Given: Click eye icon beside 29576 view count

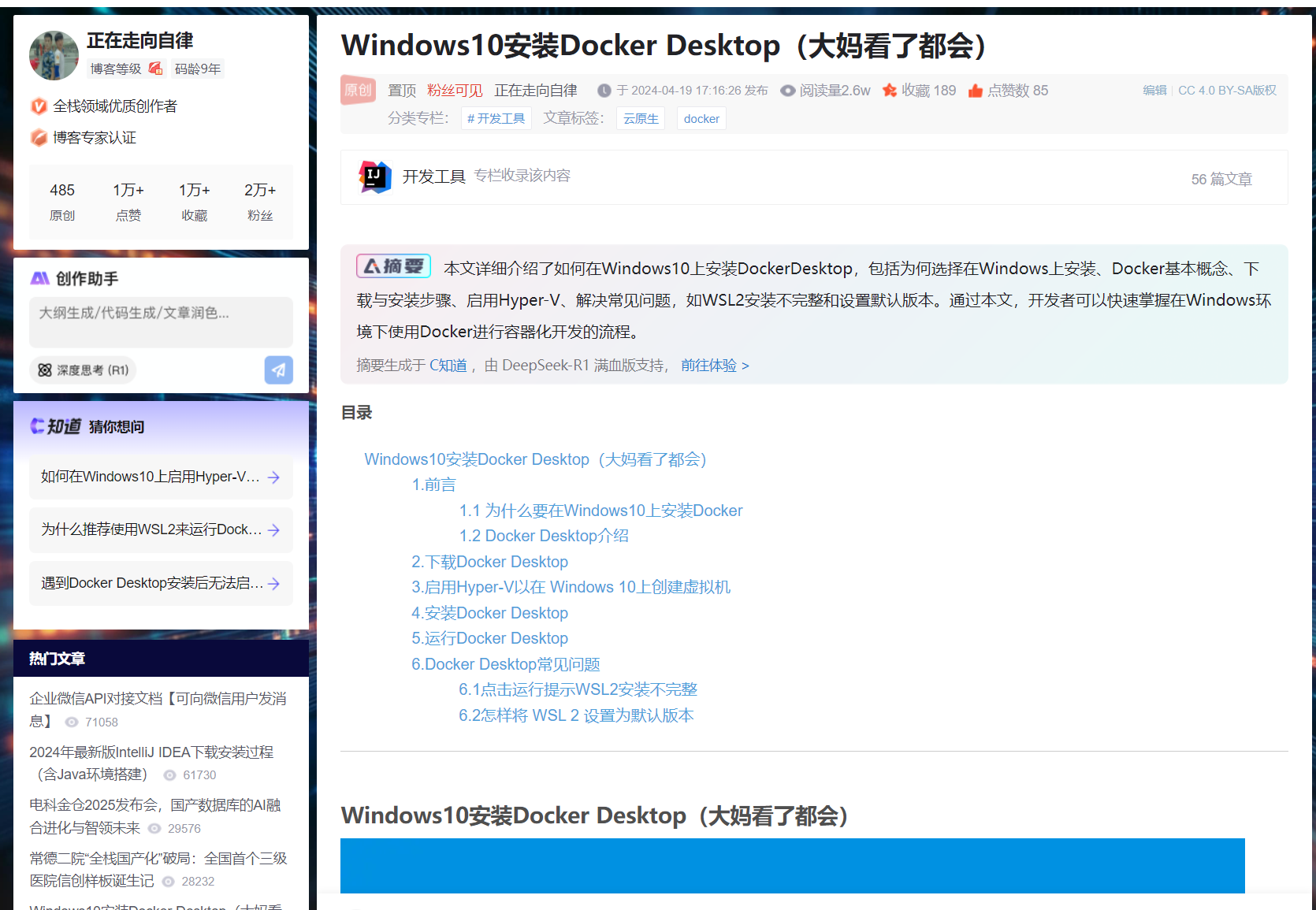Looking at the screenshot, I should 154,829.
